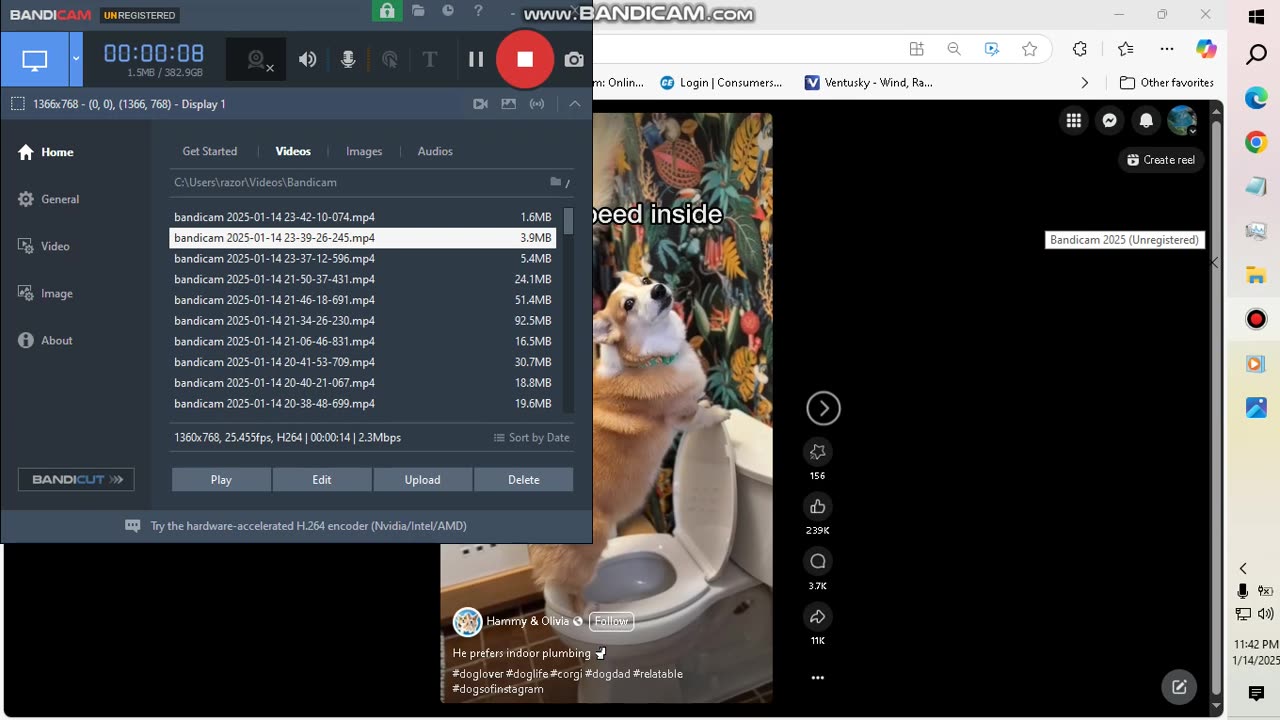Click the Upload button

422,480
